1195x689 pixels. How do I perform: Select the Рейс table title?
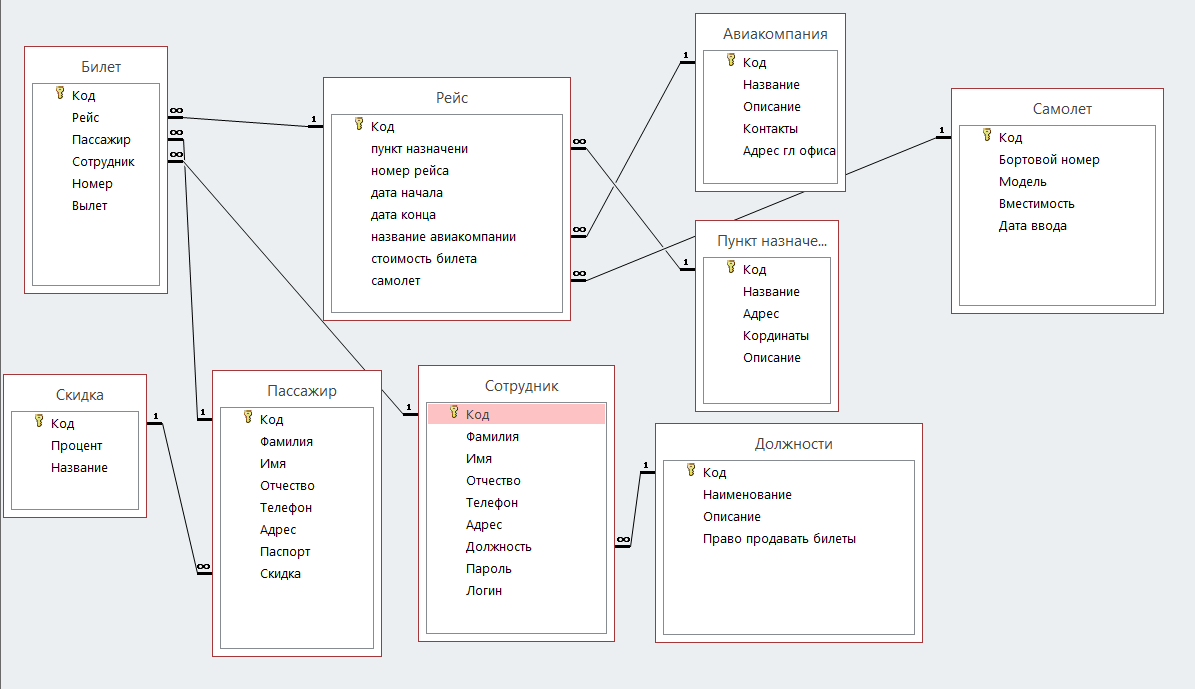coord(452,98)
